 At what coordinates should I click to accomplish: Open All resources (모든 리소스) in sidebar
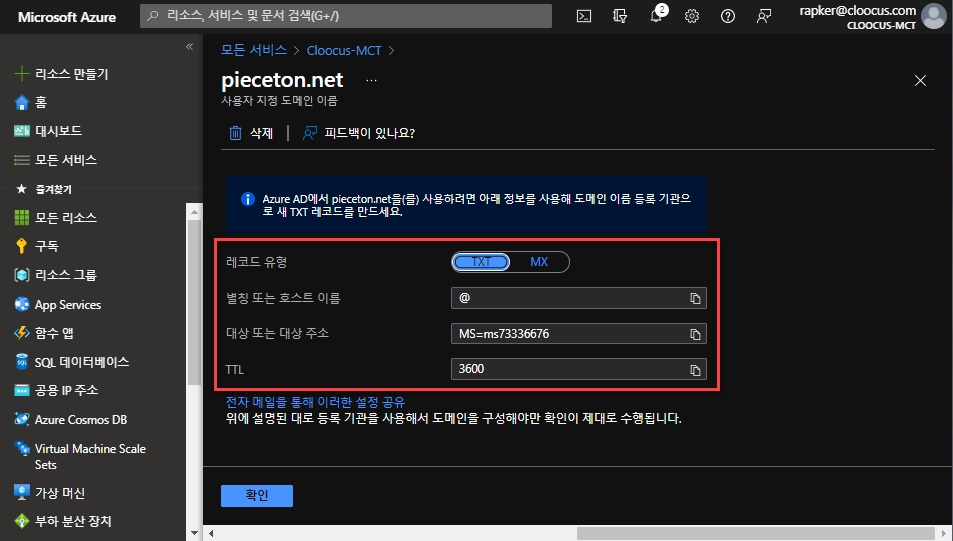pos(55,217)
